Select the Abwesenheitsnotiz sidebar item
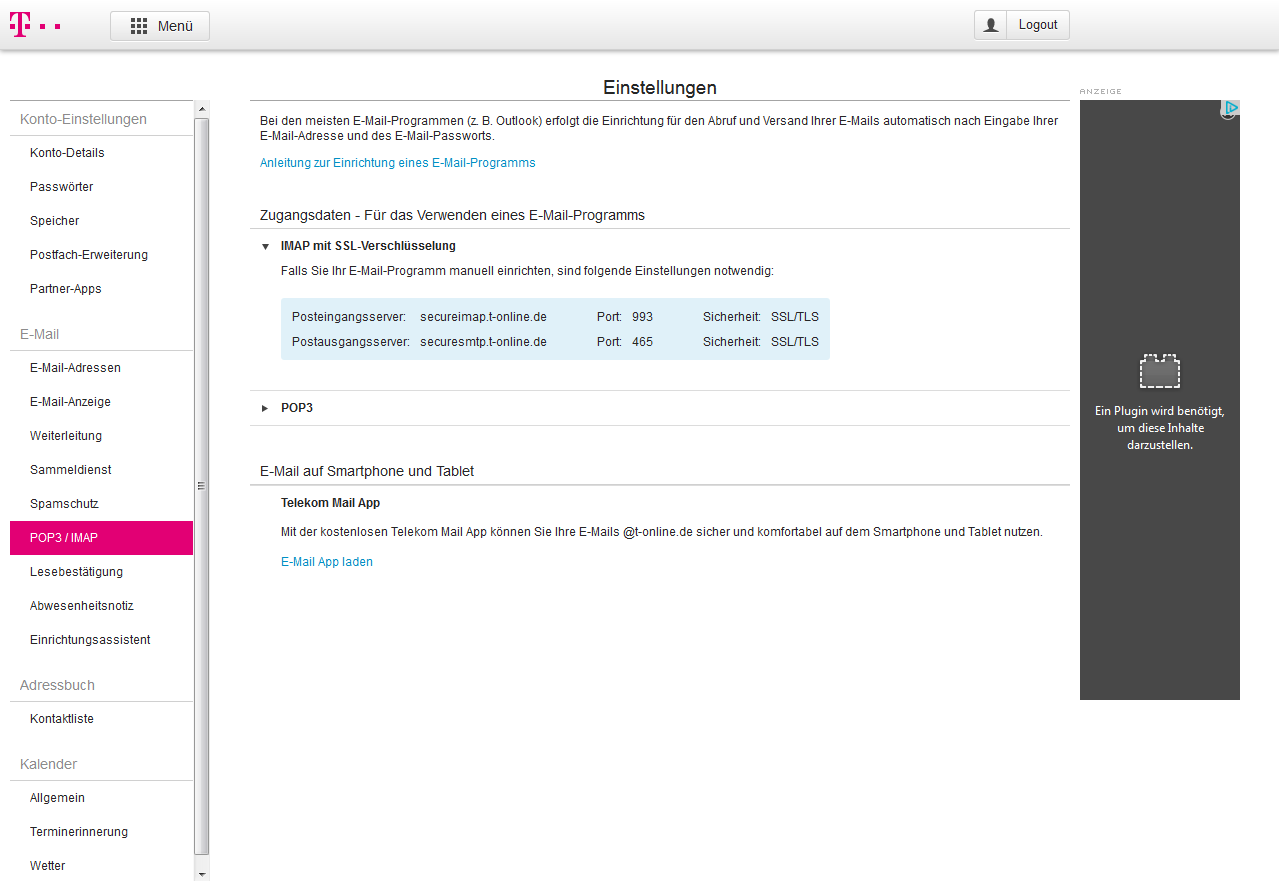Viewport: 1279px width, 881px height. click(81, 606)
